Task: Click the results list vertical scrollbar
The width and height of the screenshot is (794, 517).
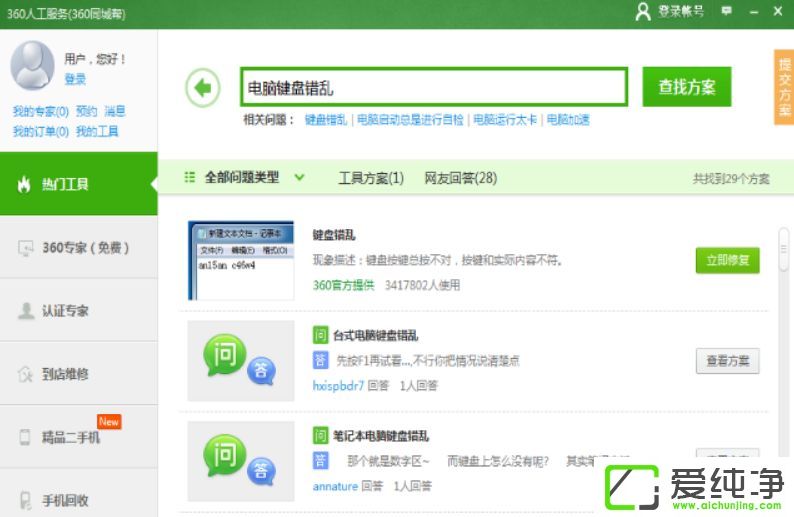Action: tap(783, 250)
